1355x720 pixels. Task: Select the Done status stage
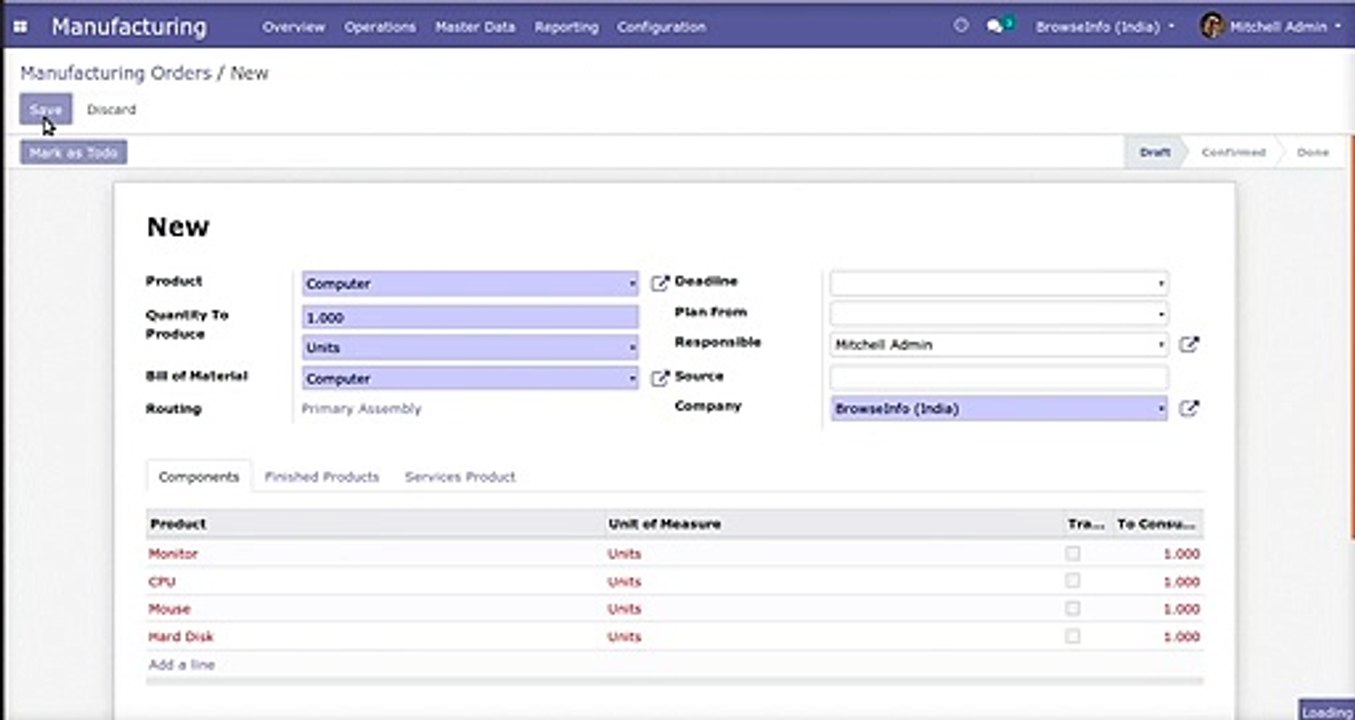point(1313,153)
